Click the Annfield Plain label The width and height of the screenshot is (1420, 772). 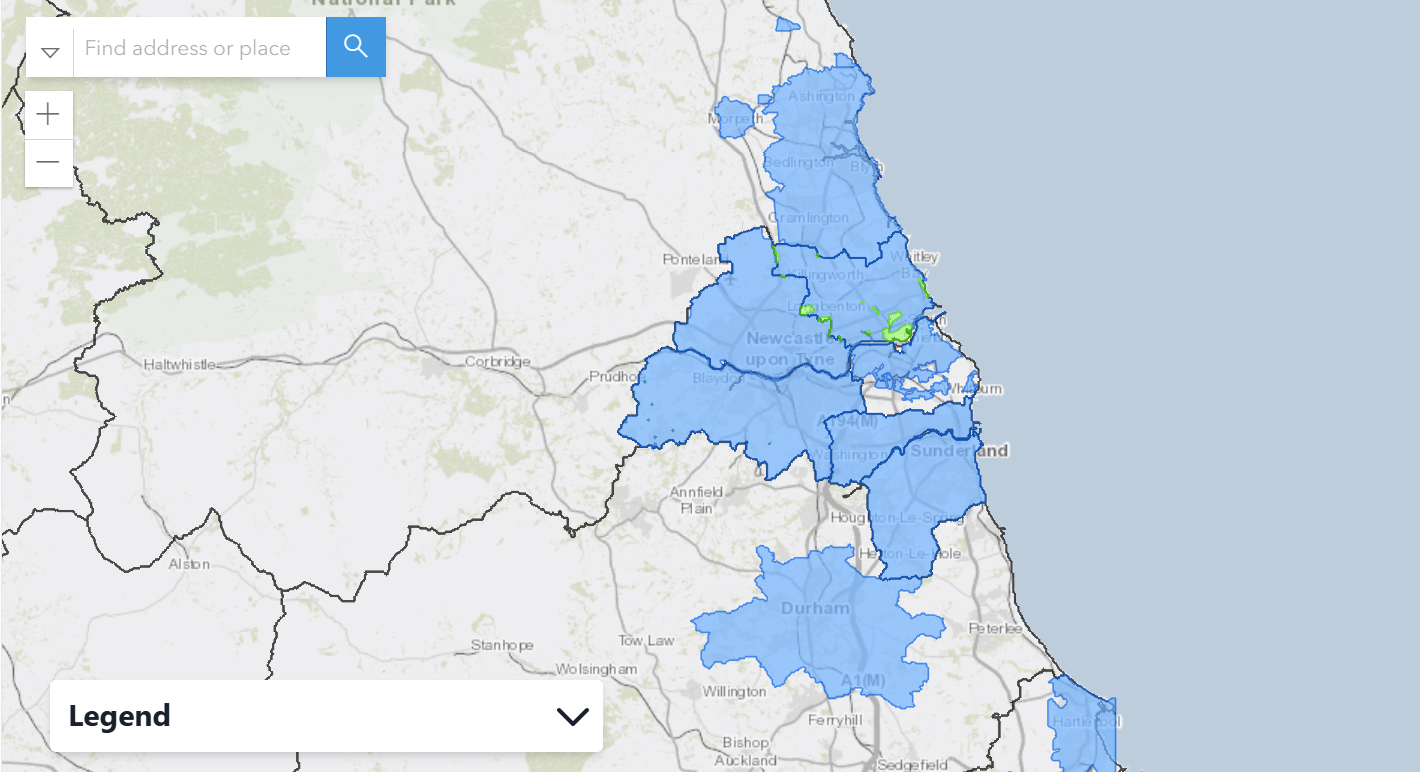click(696, 500)
